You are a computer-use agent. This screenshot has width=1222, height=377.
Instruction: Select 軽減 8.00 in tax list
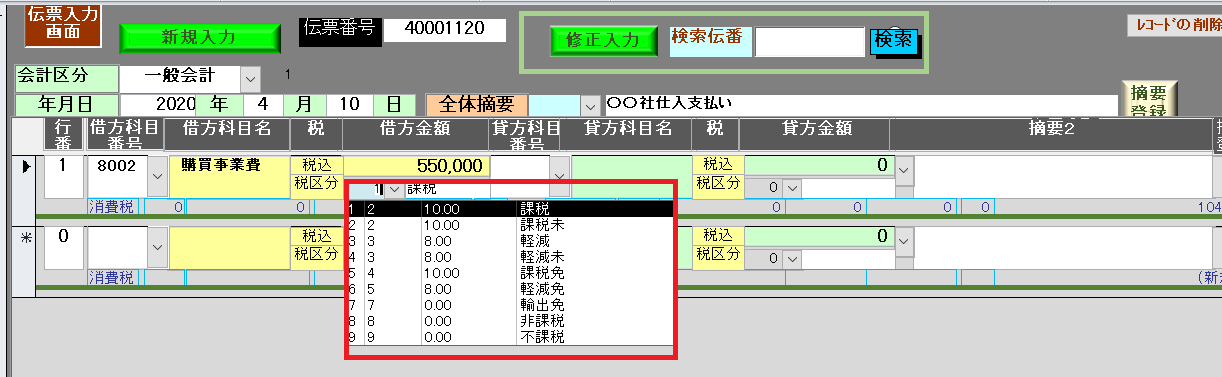[x=511, y=241]
